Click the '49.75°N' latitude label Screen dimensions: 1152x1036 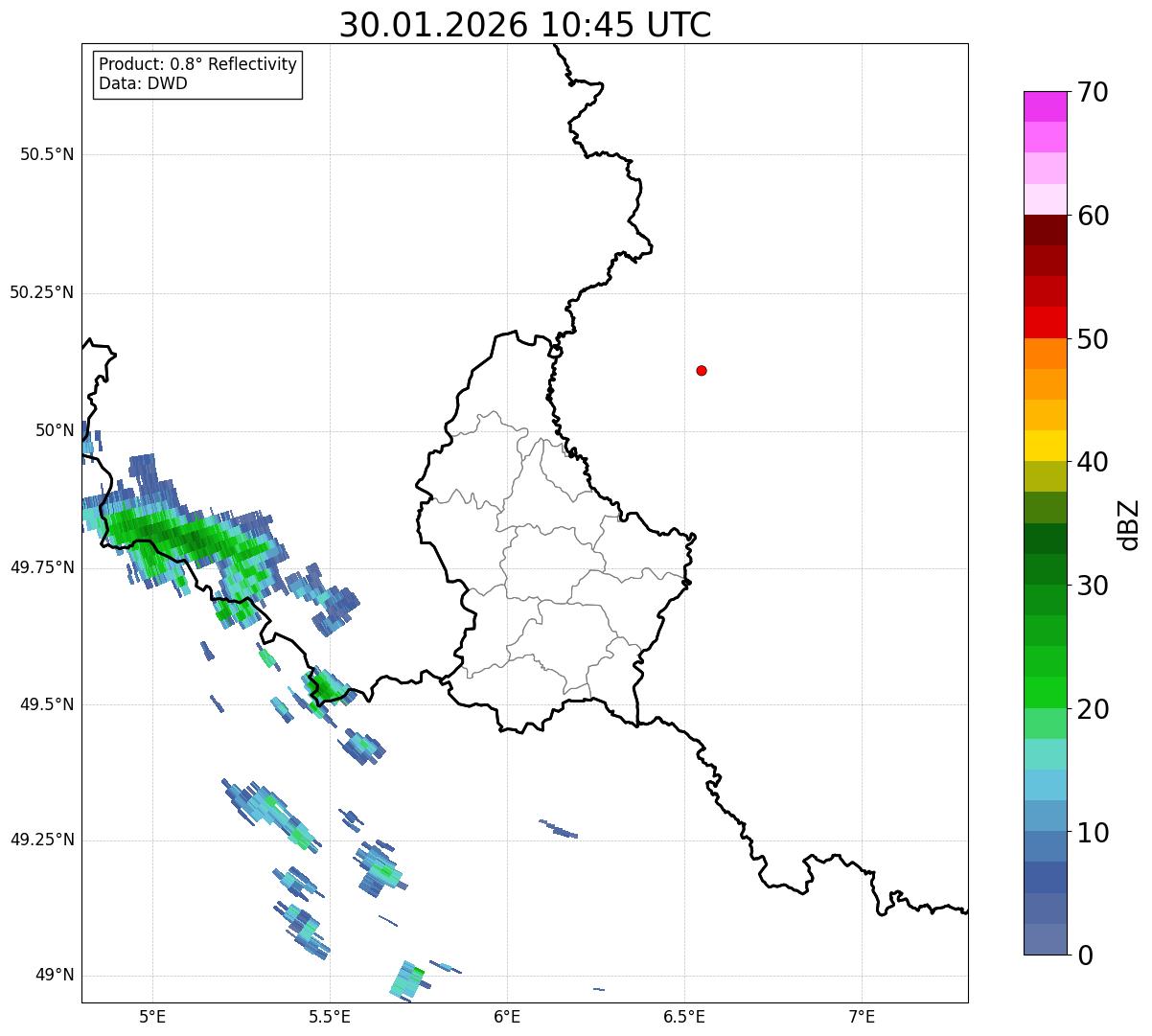coord(42,567)
